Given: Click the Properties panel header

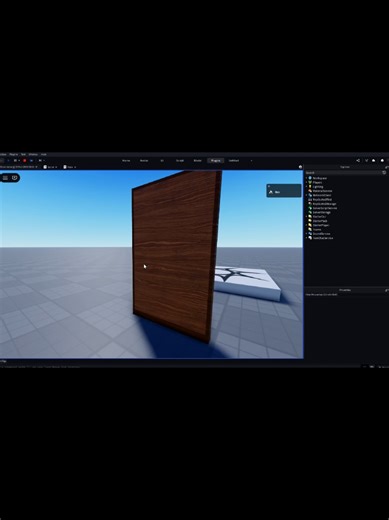Looking at the screenshot, I should click(x=345, y=290).
